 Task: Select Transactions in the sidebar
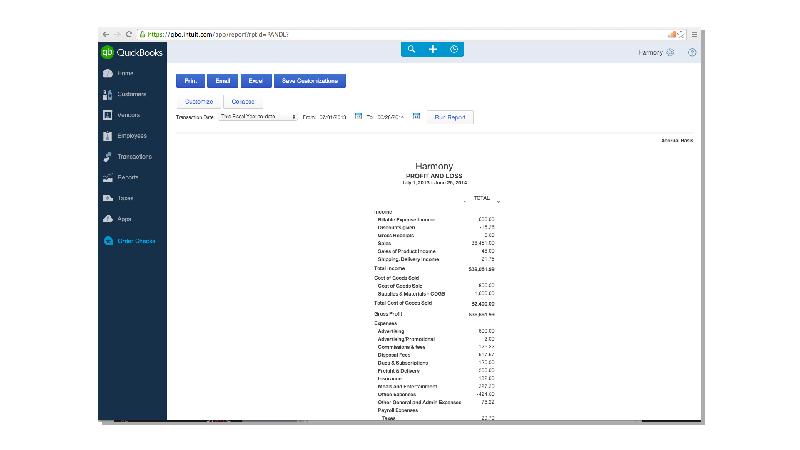pyautogui.click(x=134, y=157)
